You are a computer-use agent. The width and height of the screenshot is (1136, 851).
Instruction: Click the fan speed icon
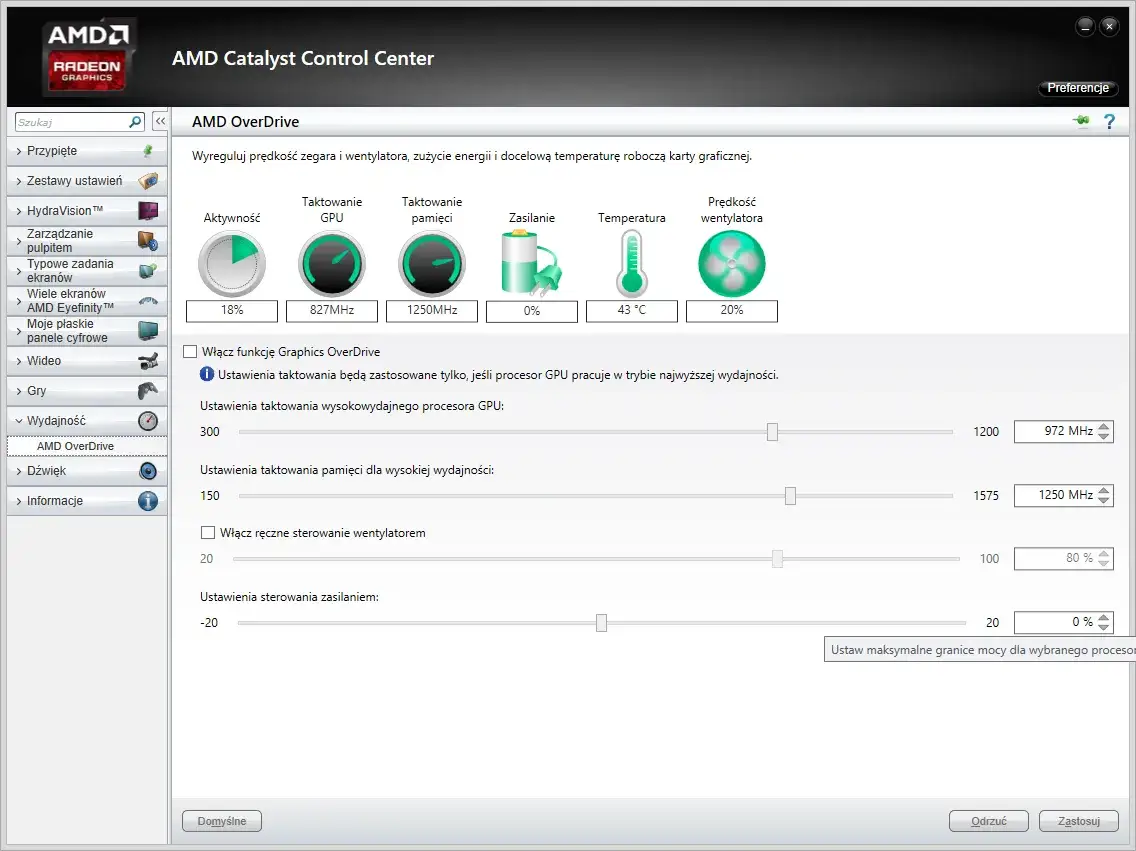[x=732, y=264]
